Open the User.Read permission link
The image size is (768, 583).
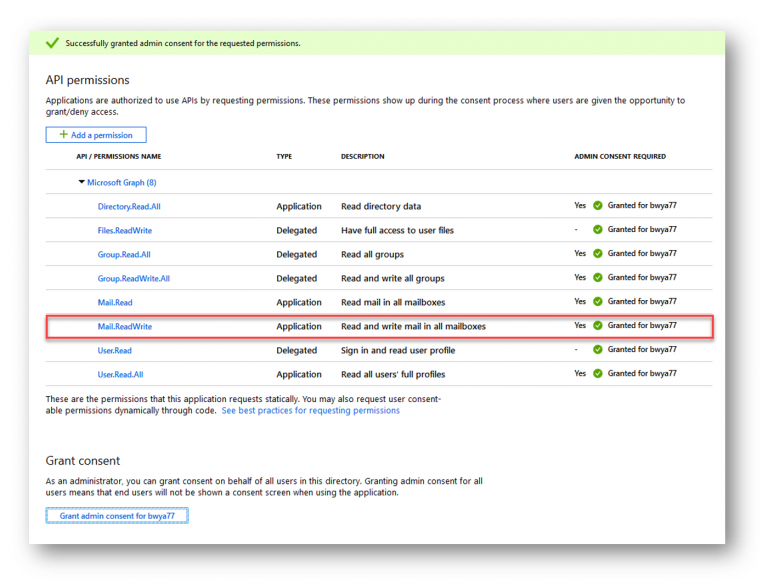115,350
